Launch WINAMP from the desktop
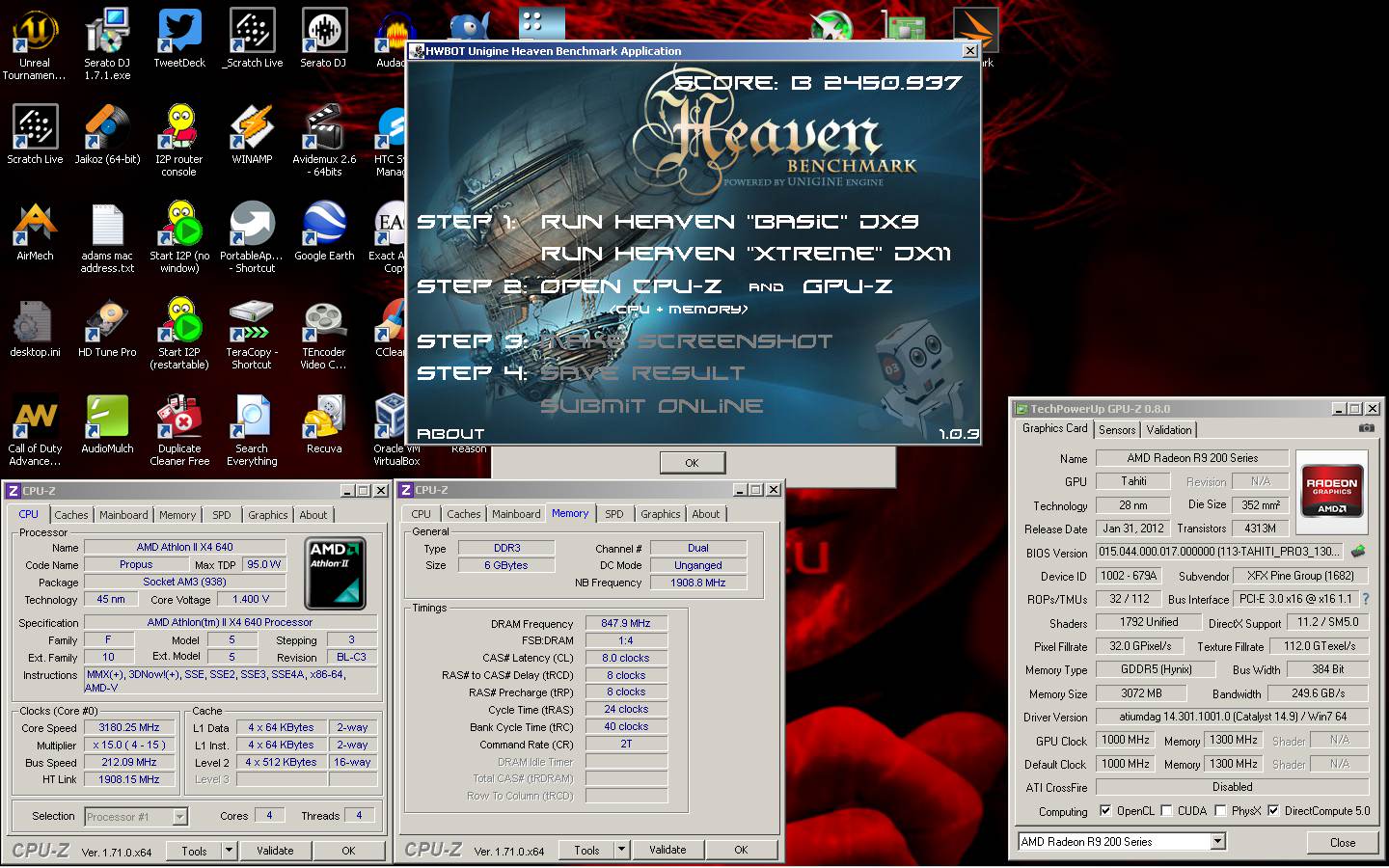This screenshot has height=868, width=1389. pos(252,135)
